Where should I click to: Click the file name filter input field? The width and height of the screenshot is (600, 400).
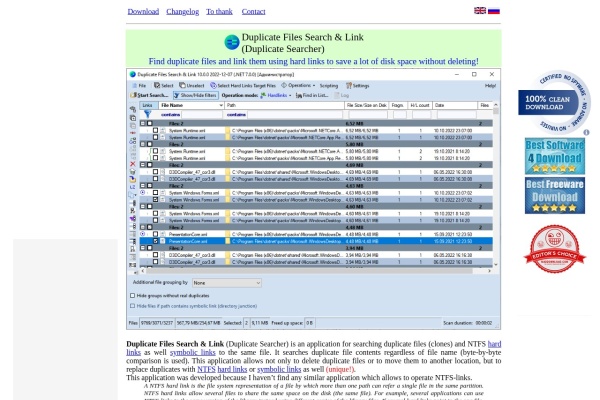[x=202, y=114]
